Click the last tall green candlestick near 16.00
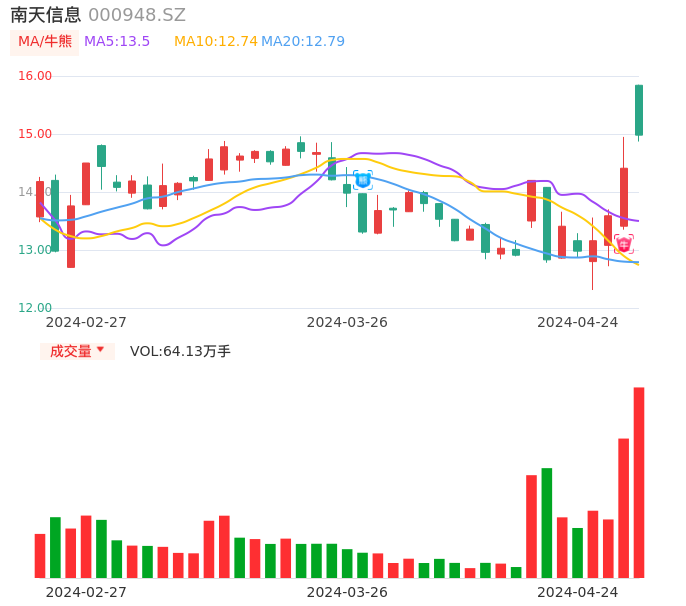The width and height of the screenshot is (686, 606). 639,110
